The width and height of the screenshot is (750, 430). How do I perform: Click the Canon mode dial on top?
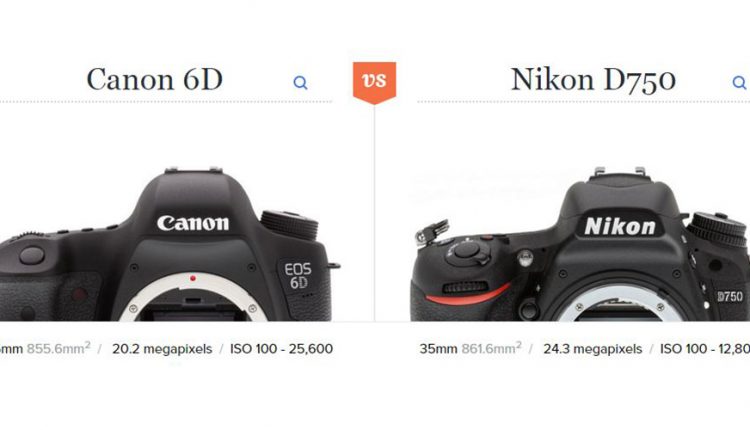289,225
